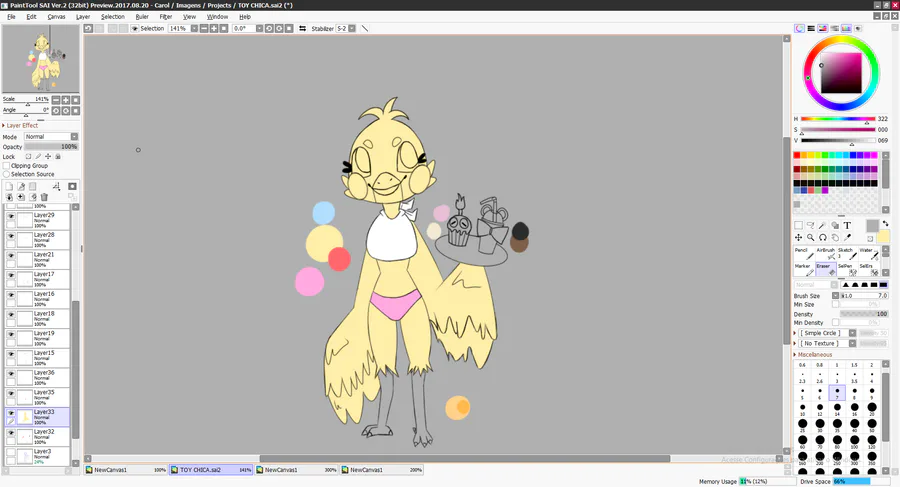This screenshot has width=900, height=487.
Task: Choose the Marker brush
Action: [x=804, y=269]
